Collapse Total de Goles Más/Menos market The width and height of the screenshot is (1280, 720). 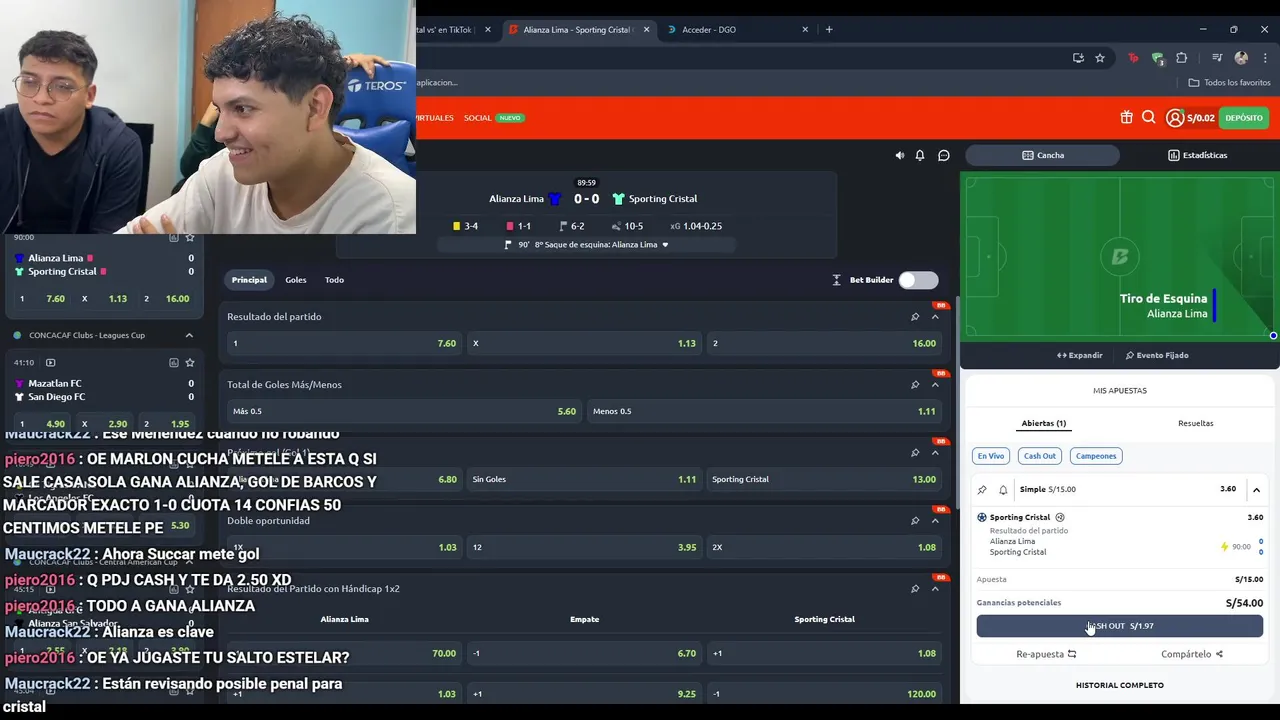click(935, 385)
